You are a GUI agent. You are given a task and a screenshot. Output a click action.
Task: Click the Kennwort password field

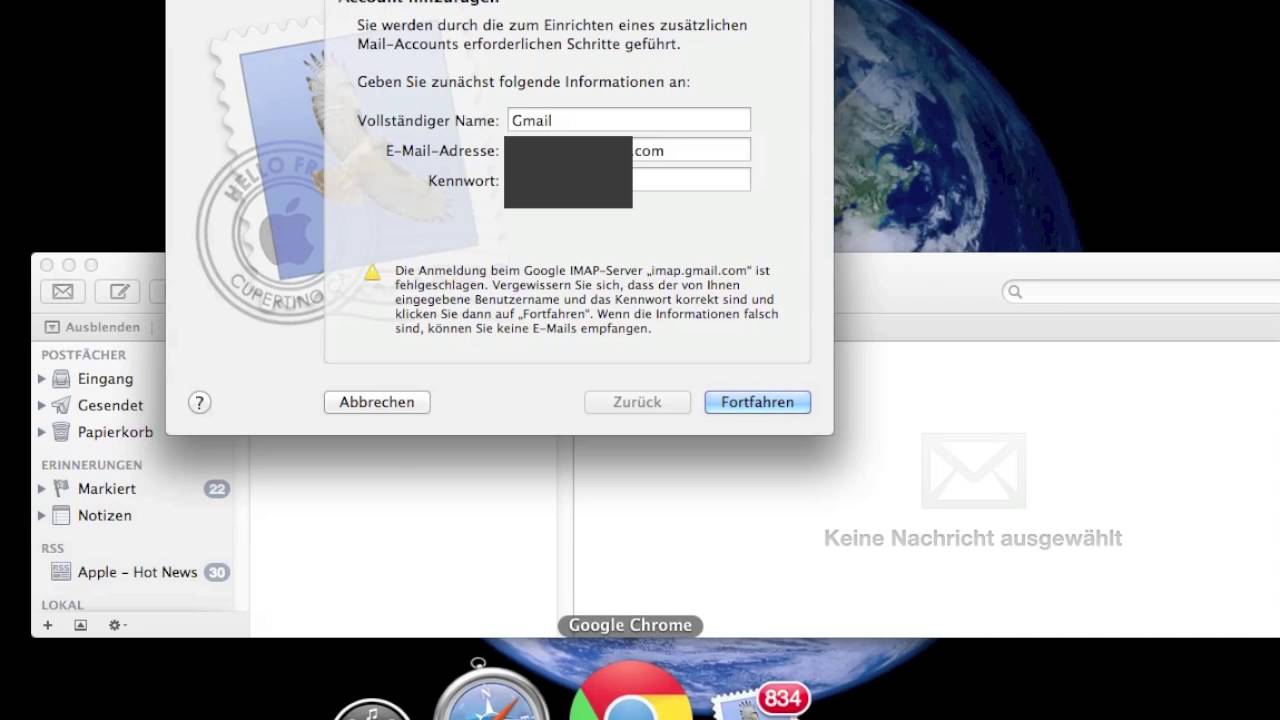pos(629,180)
